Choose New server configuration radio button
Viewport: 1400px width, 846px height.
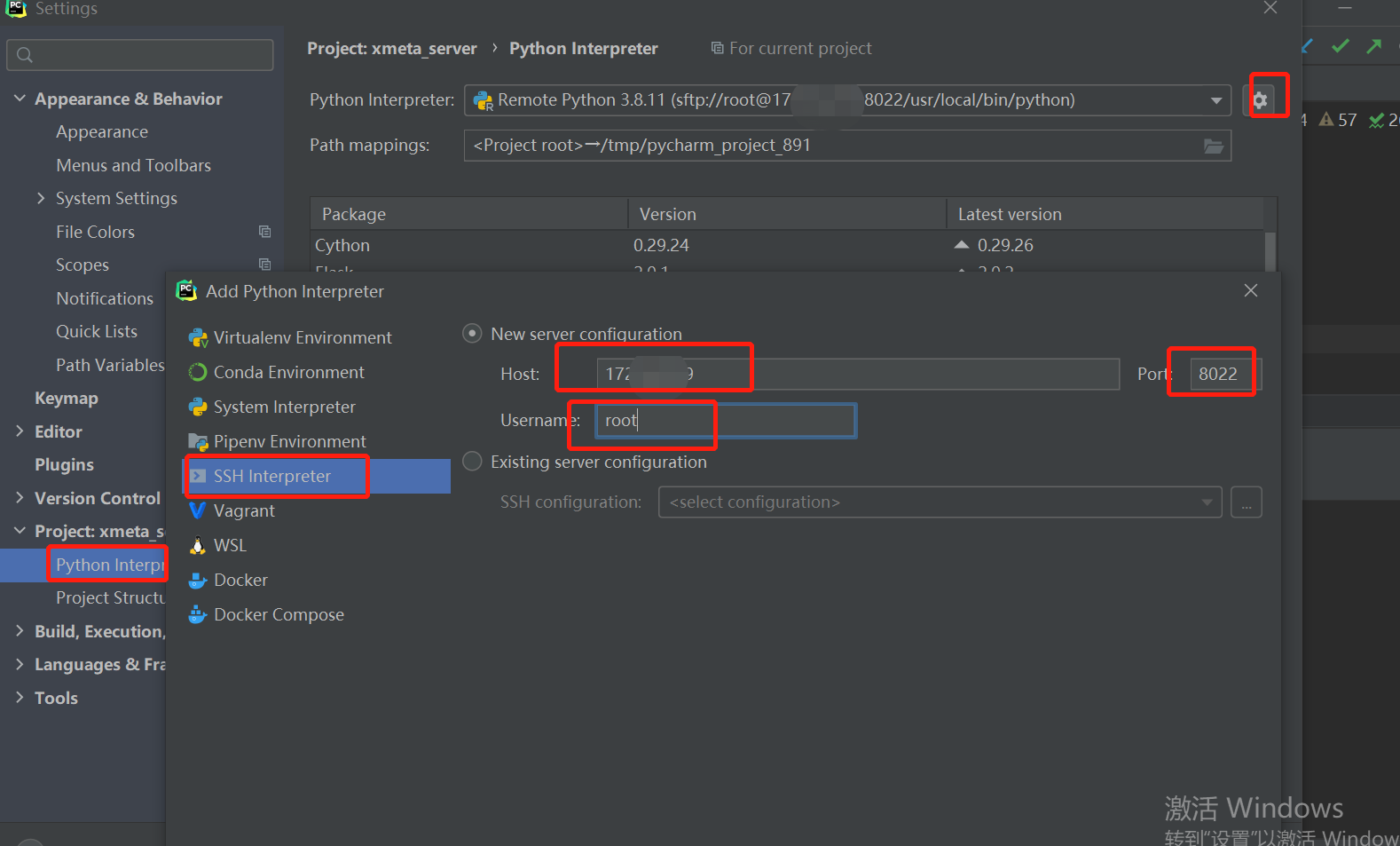[473, 334]
